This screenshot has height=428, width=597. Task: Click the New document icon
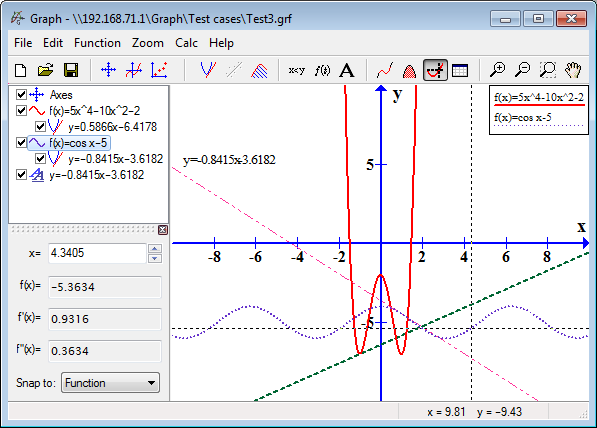[21, 70]
